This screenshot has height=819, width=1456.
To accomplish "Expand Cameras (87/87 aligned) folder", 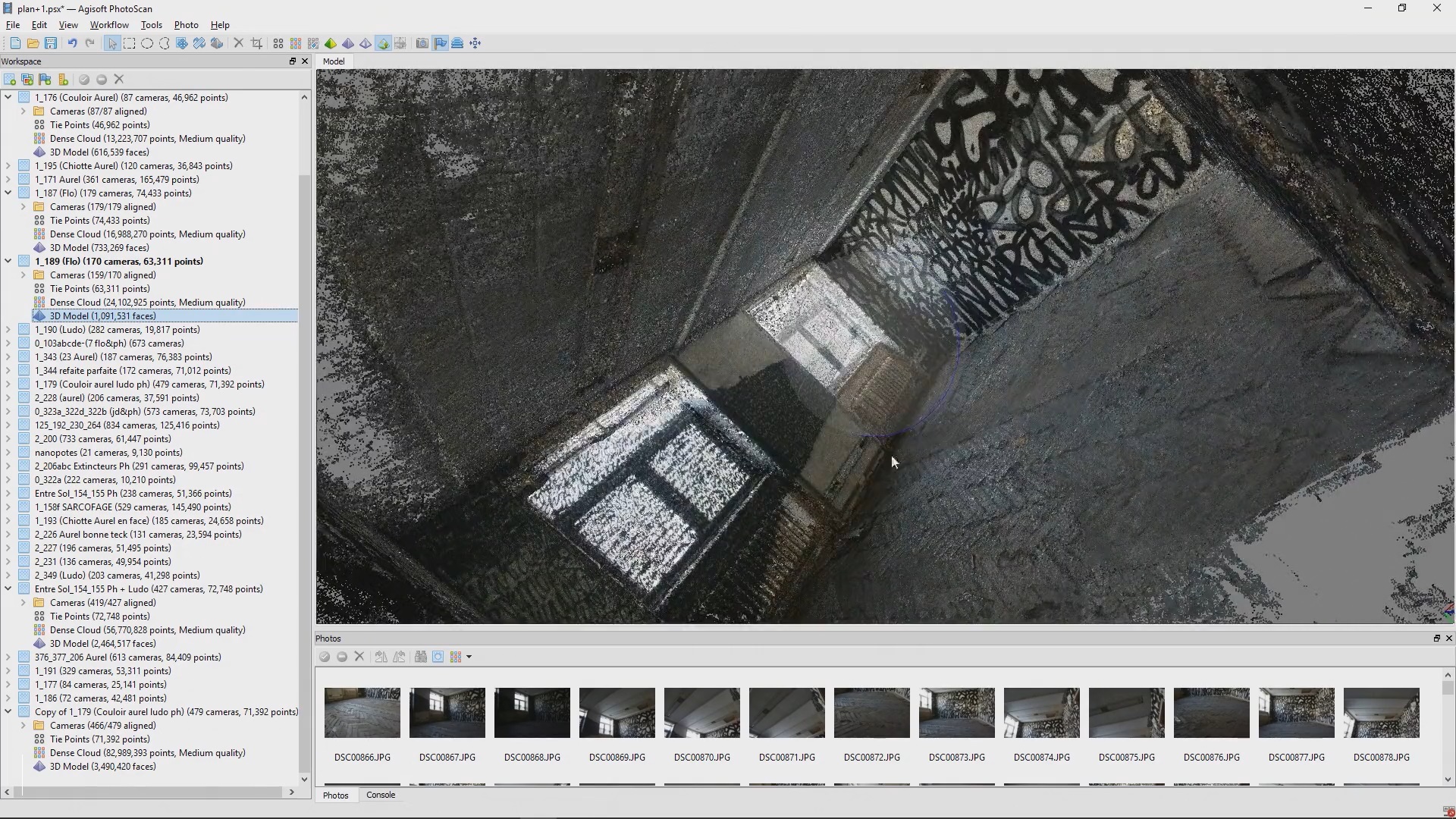I will point(24,111).
